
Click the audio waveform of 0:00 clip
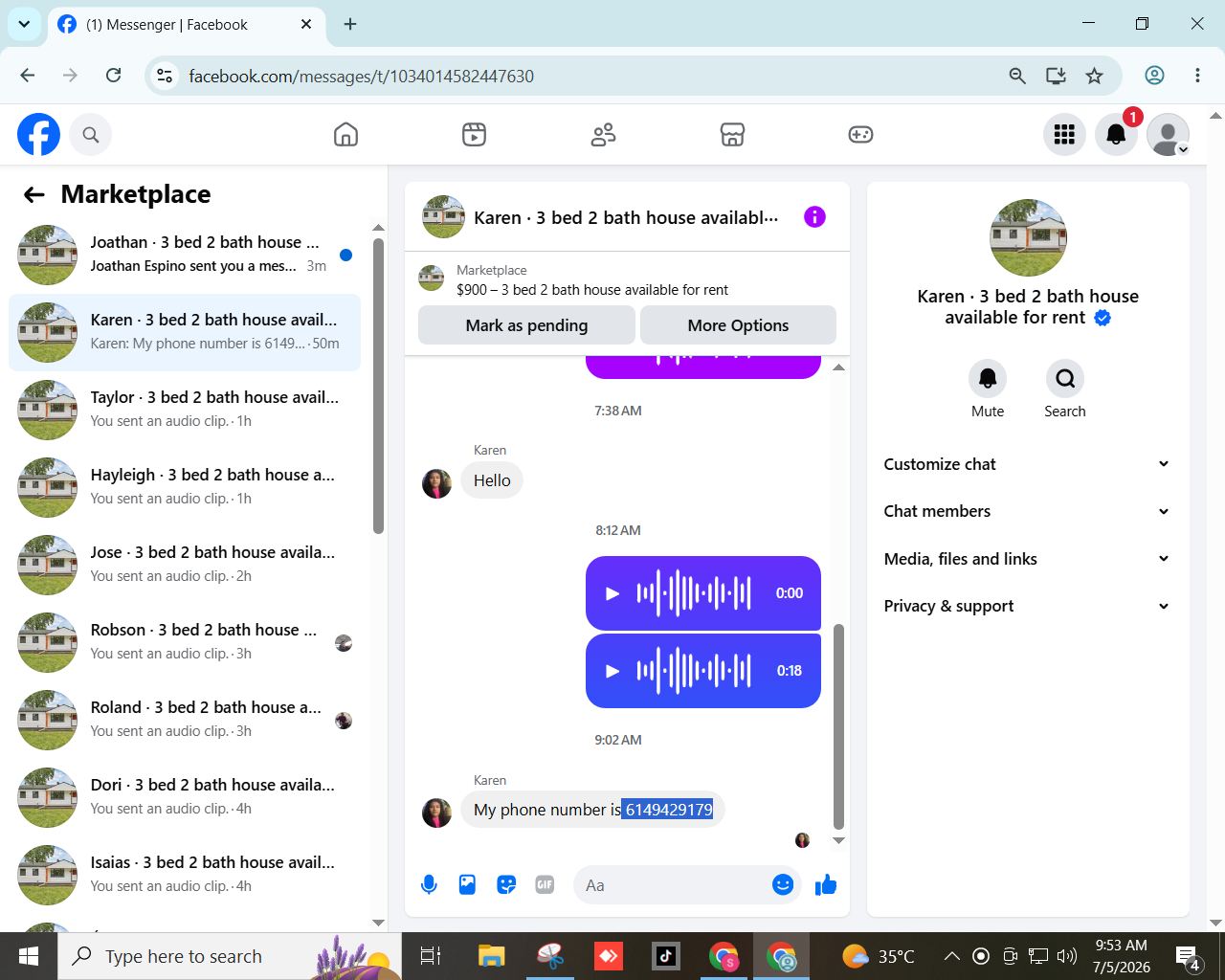pyautogui.click(x=694, y=593)
